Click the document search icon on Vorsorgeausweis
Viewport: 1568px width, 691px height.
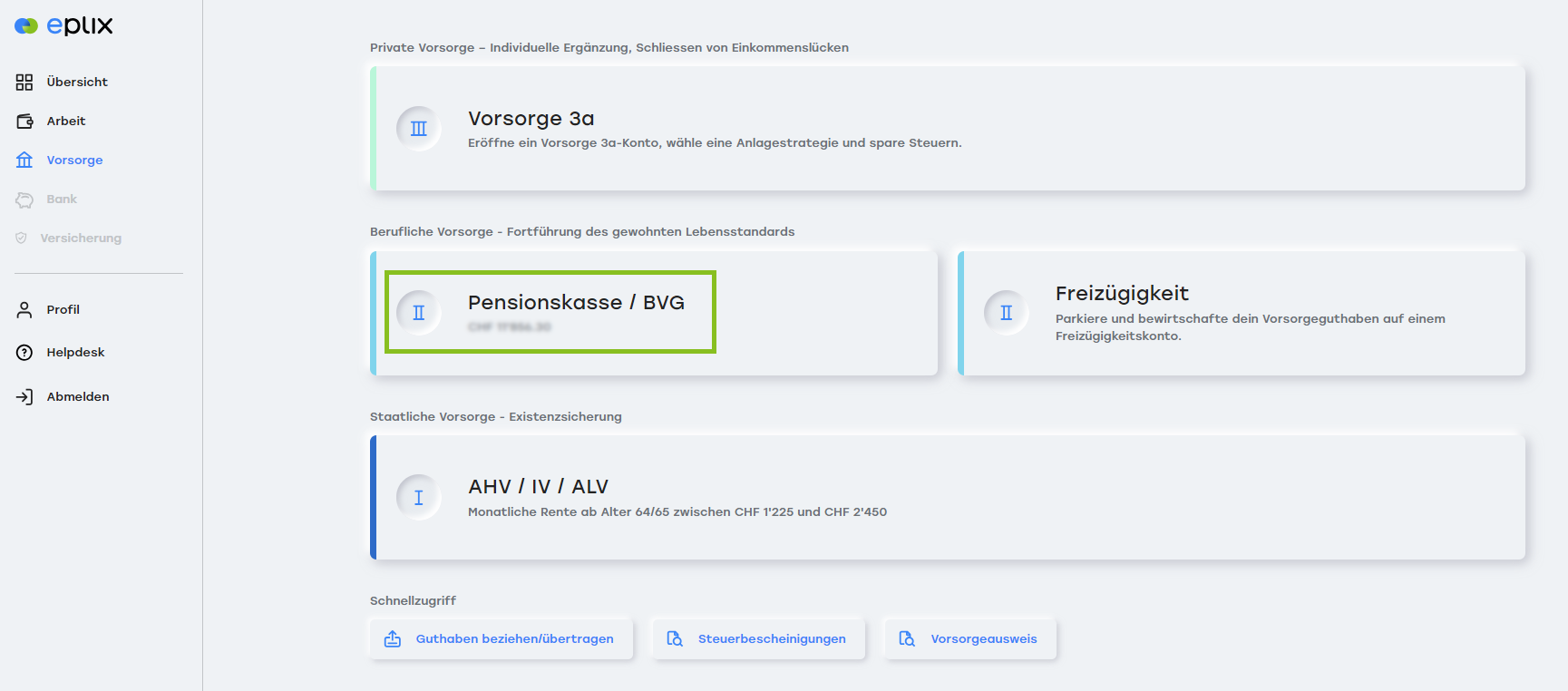point(907,639)
